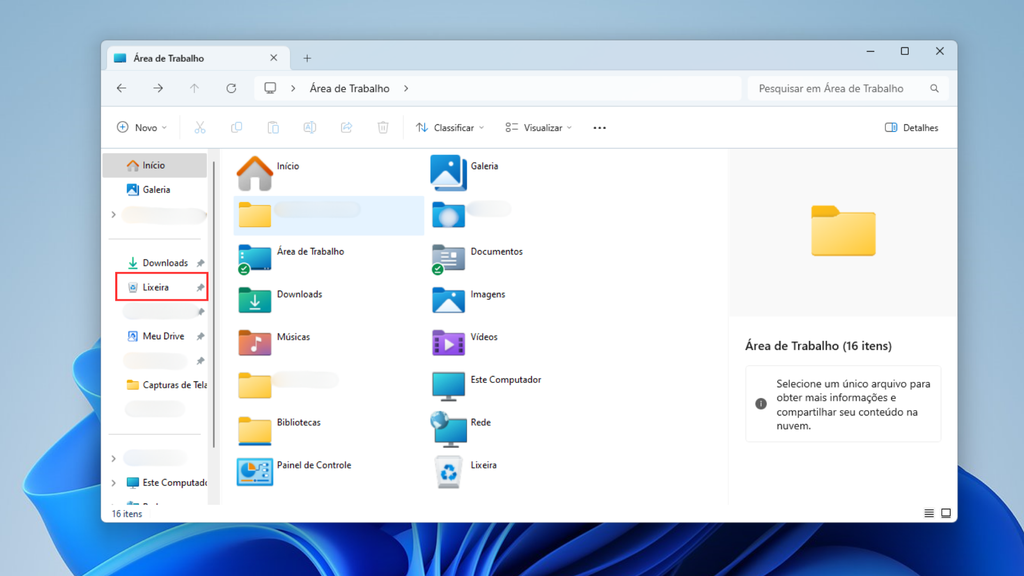Screen dimensions: 1024x576
Task: Unpin Downloads using its pin icon
Action: point(200,263)
